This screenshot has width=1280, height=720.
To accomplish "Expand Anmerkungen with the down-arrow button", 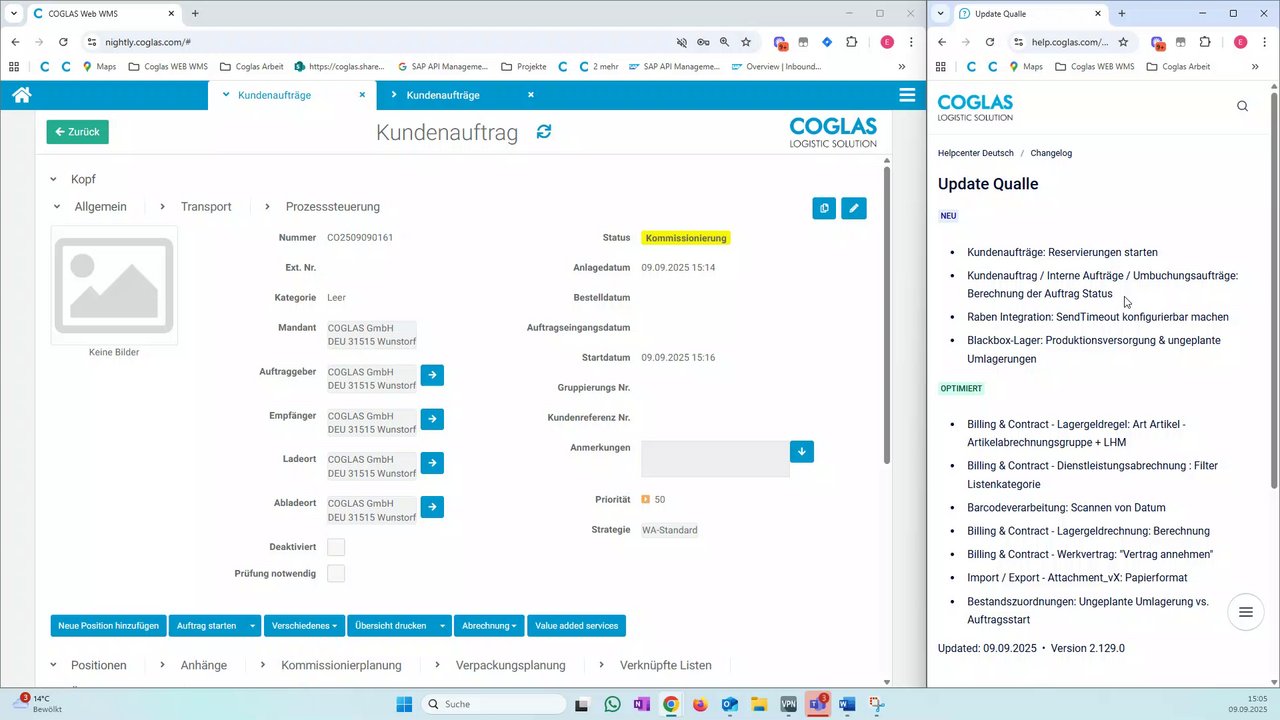I will [x=802, y=452].
